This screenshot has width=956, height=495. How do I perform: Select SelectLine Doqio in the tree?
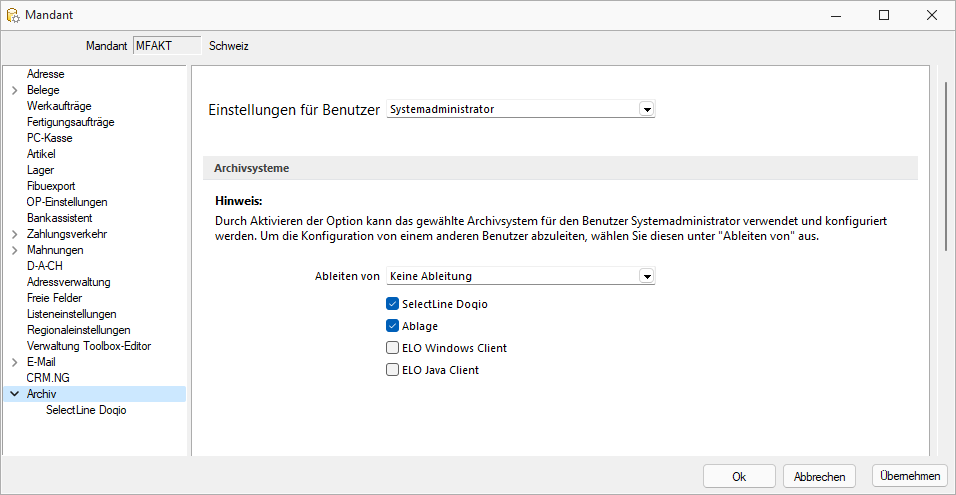[86, 410]
